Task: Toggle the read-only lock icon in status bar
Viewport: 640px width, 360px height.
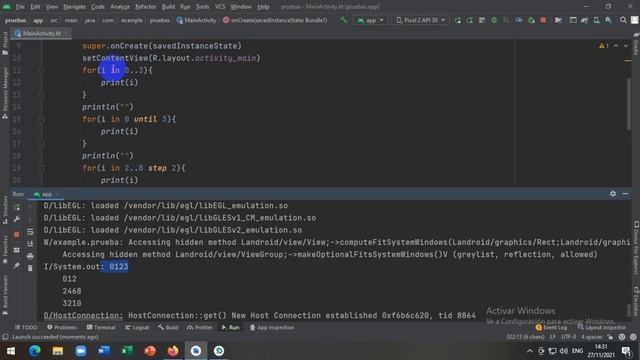Action: coord(610,337)
